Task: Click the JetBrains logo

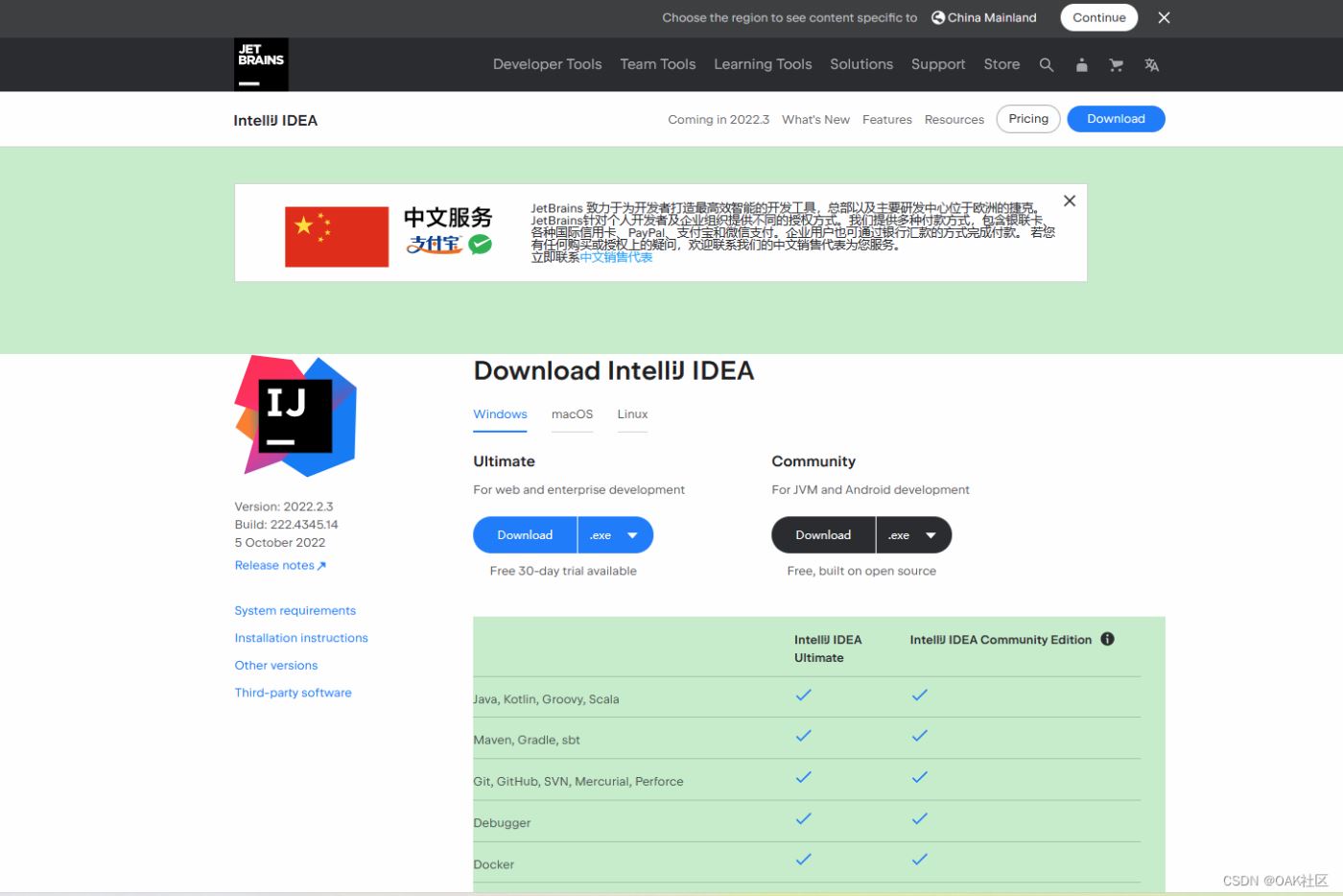Action: pos(261,64)
